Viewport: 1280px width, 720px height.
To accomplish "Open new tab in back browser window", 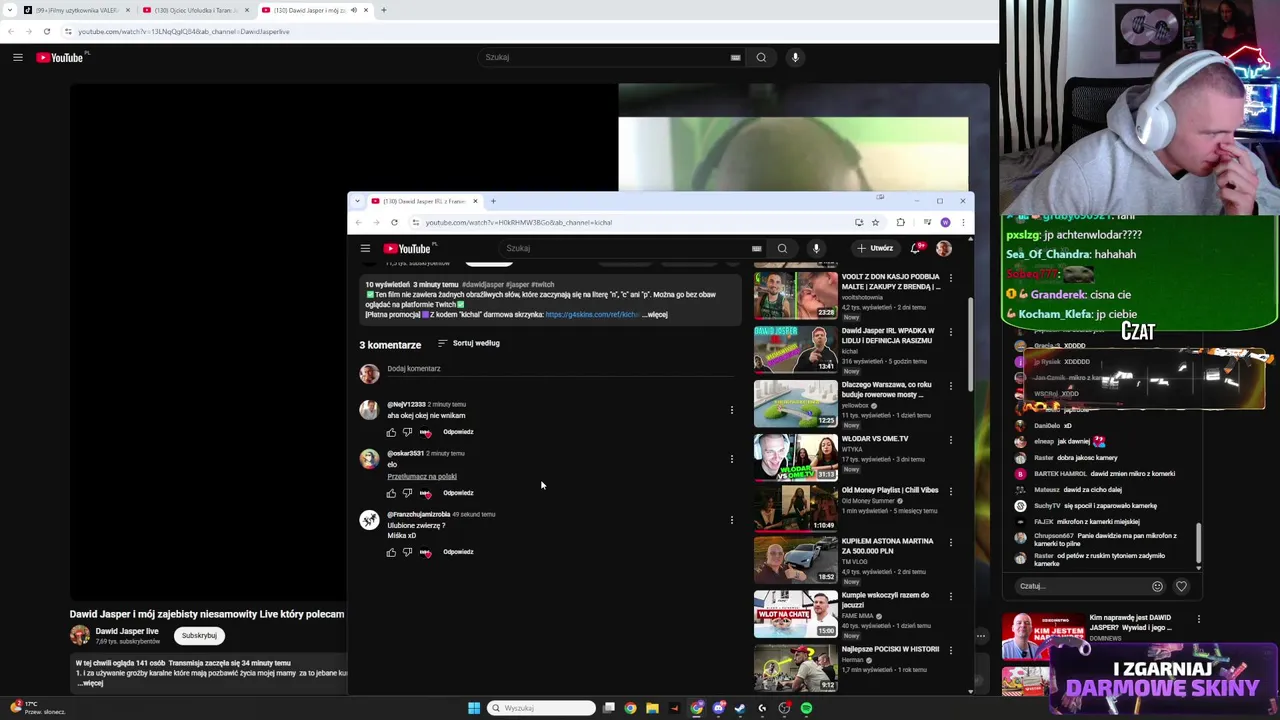I will click(x=384, y=10).
